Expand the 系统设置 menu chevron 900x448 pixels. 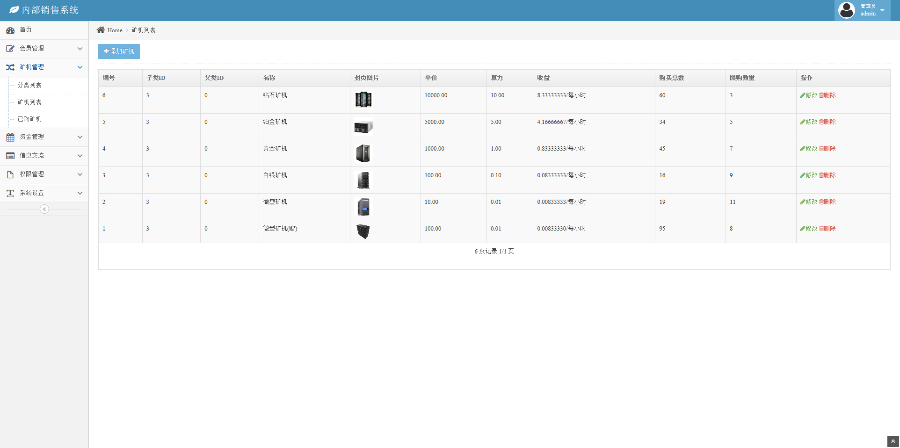pos(80,193)
